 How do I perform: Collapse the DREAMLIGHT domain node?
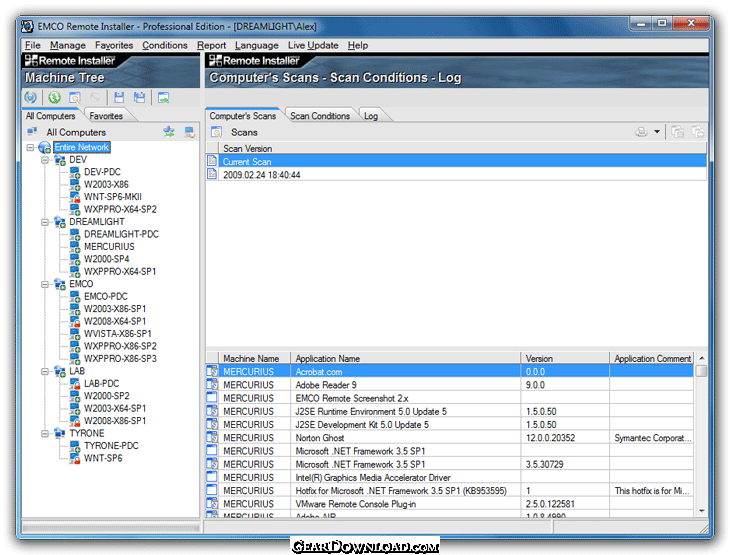click(x=45, y=222)
